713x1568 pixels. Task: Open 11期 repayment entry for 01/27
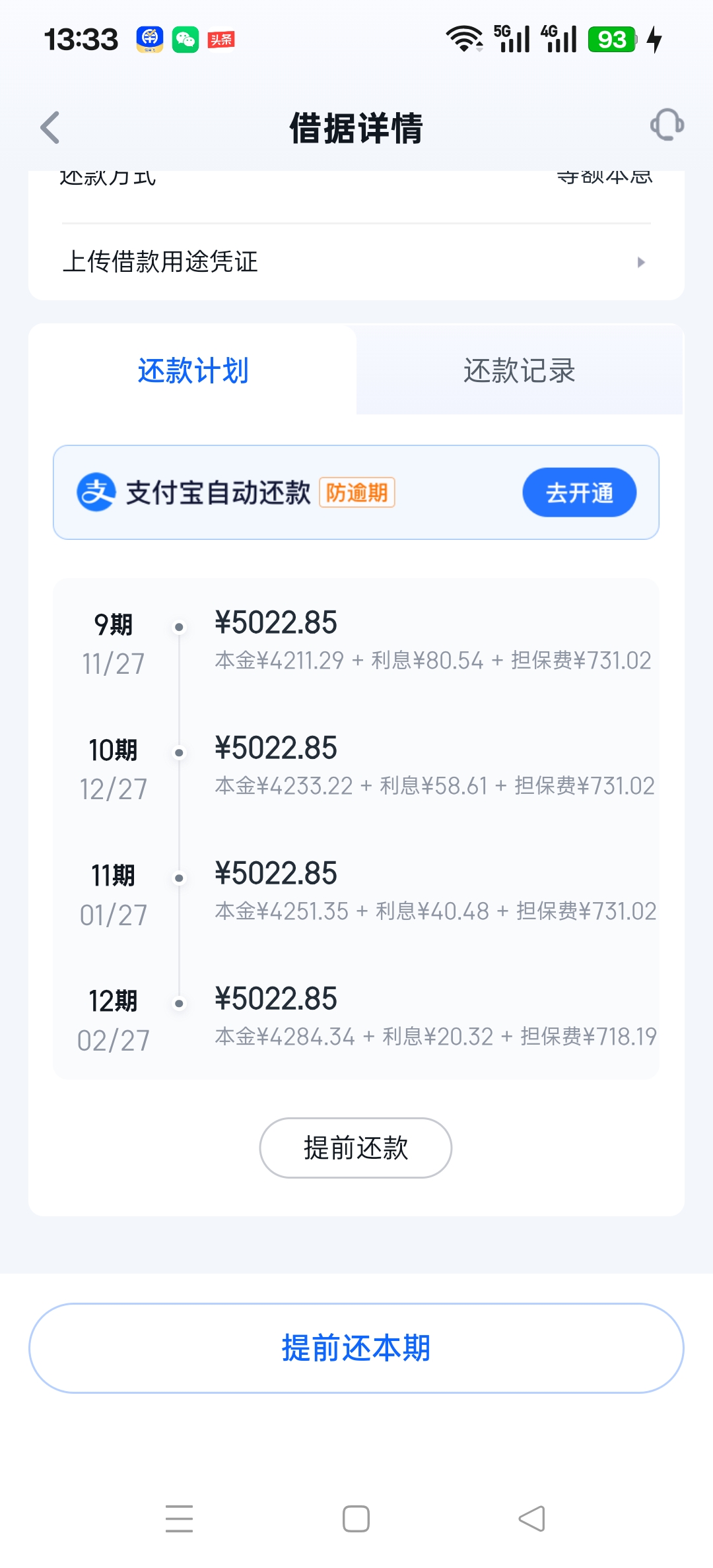point(356,892)
